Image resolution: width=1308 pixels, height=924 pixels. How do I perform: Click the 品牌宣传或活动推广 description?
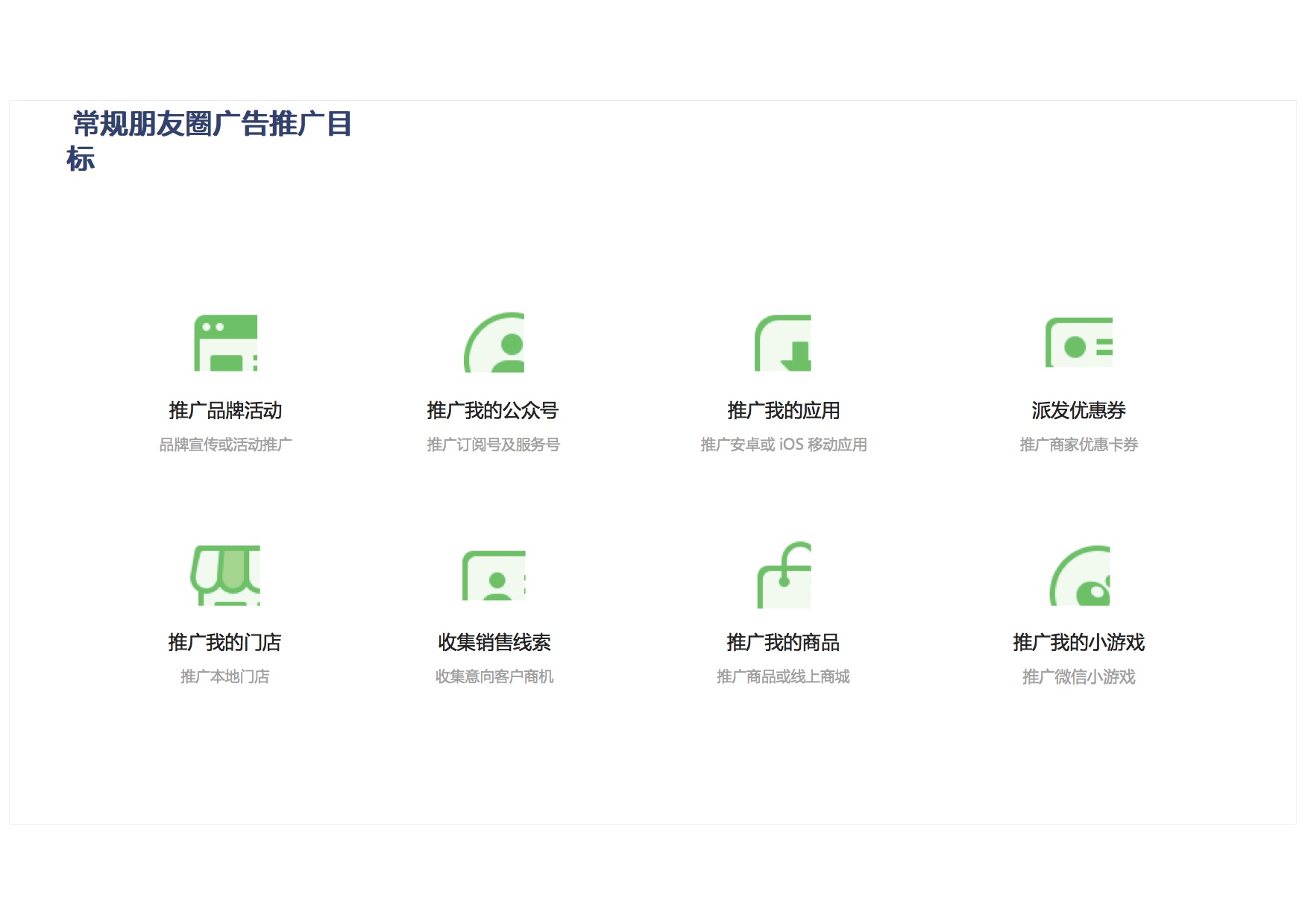[225, 445]
